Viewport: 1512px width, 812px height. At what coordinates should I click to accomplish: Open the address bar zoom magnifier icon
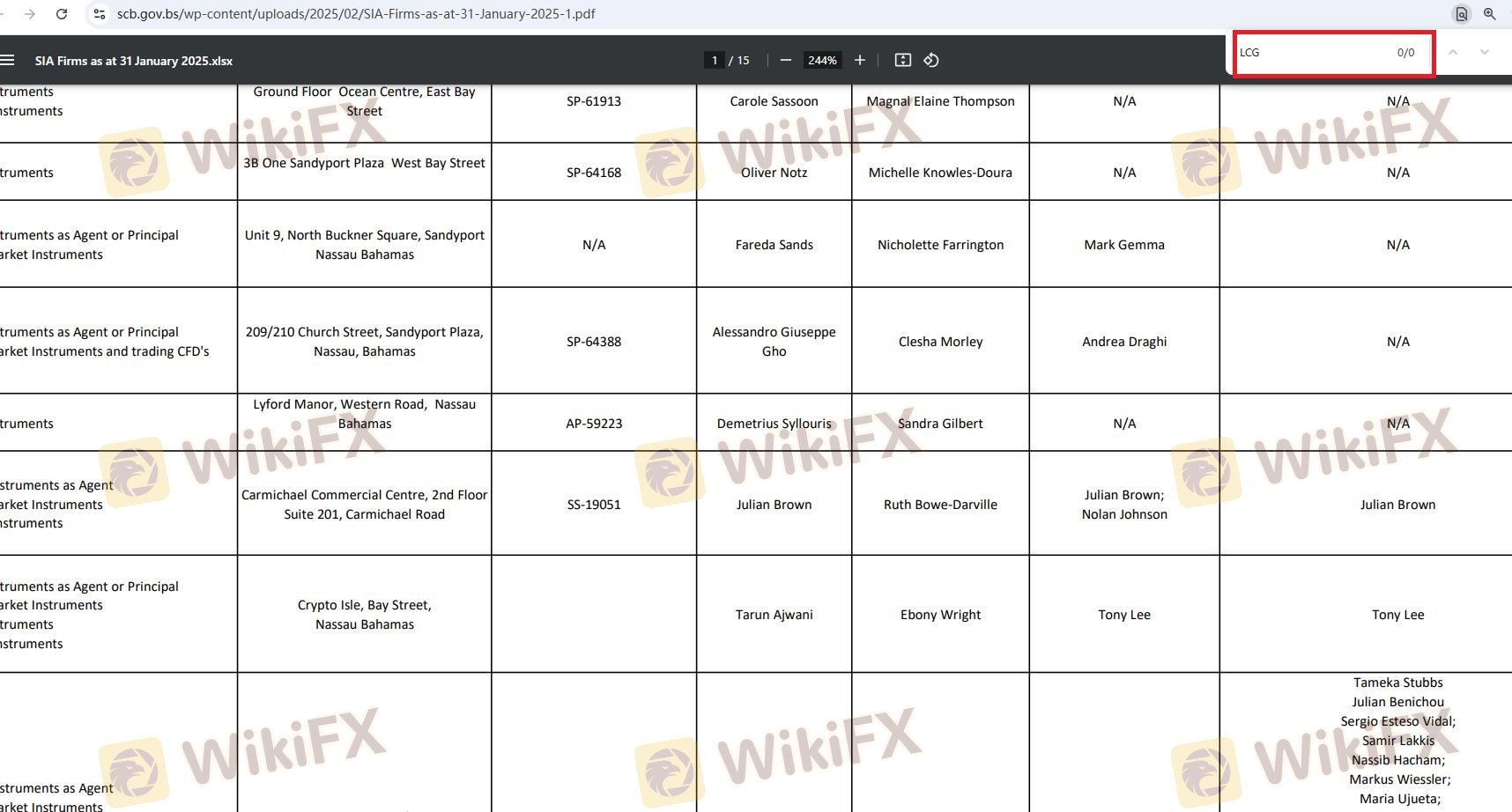click(1489, 14)
